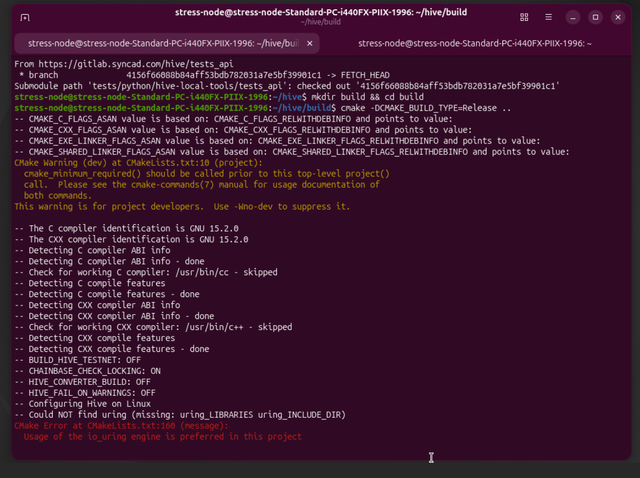Open the tab overview grid icon
This screenshot has width=640, height=478.
[524, 17]
